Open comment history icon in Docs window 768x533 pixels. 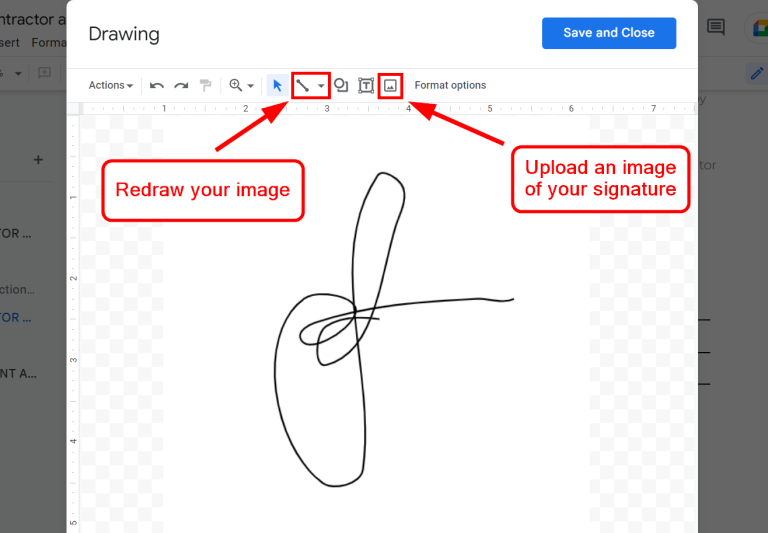click(x=716, y=26)
